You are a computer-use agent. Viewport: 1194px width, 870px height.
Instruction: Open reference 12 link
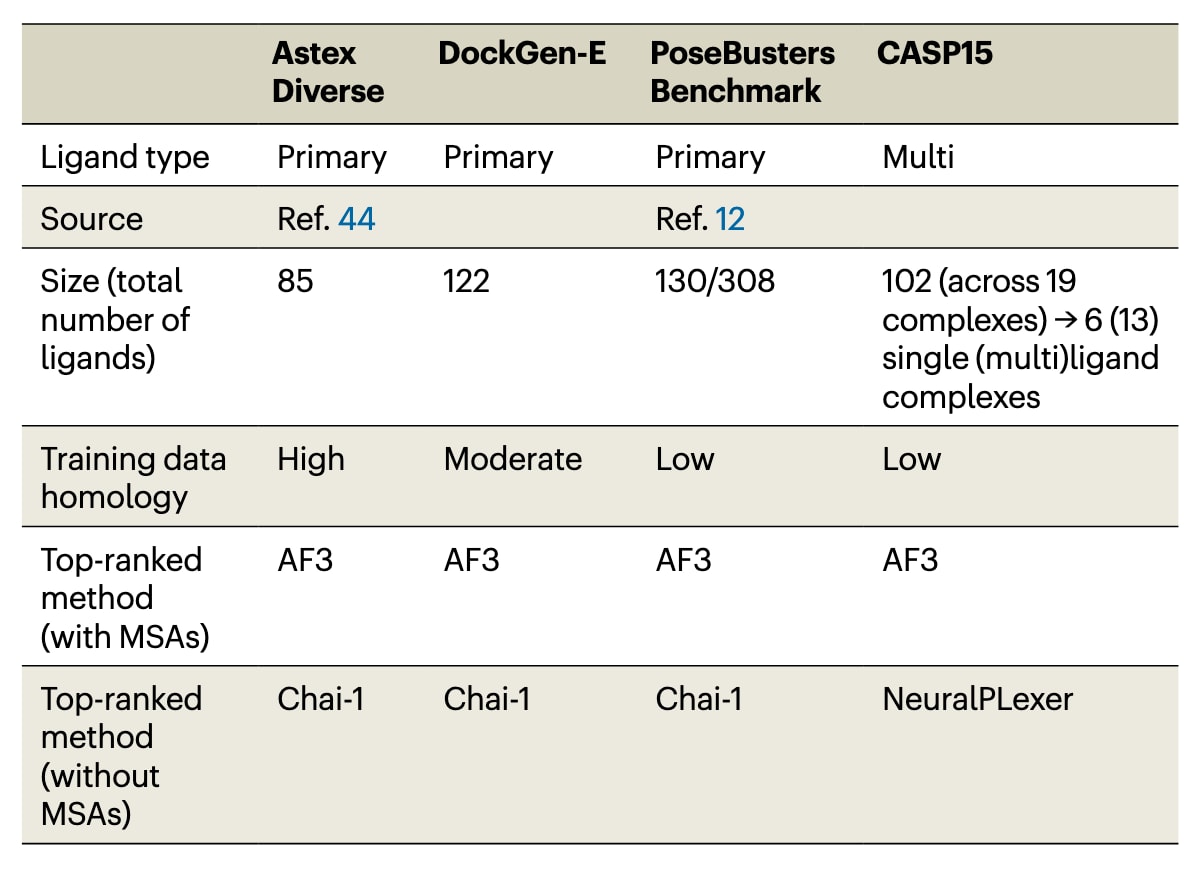(x=730, y=219)
